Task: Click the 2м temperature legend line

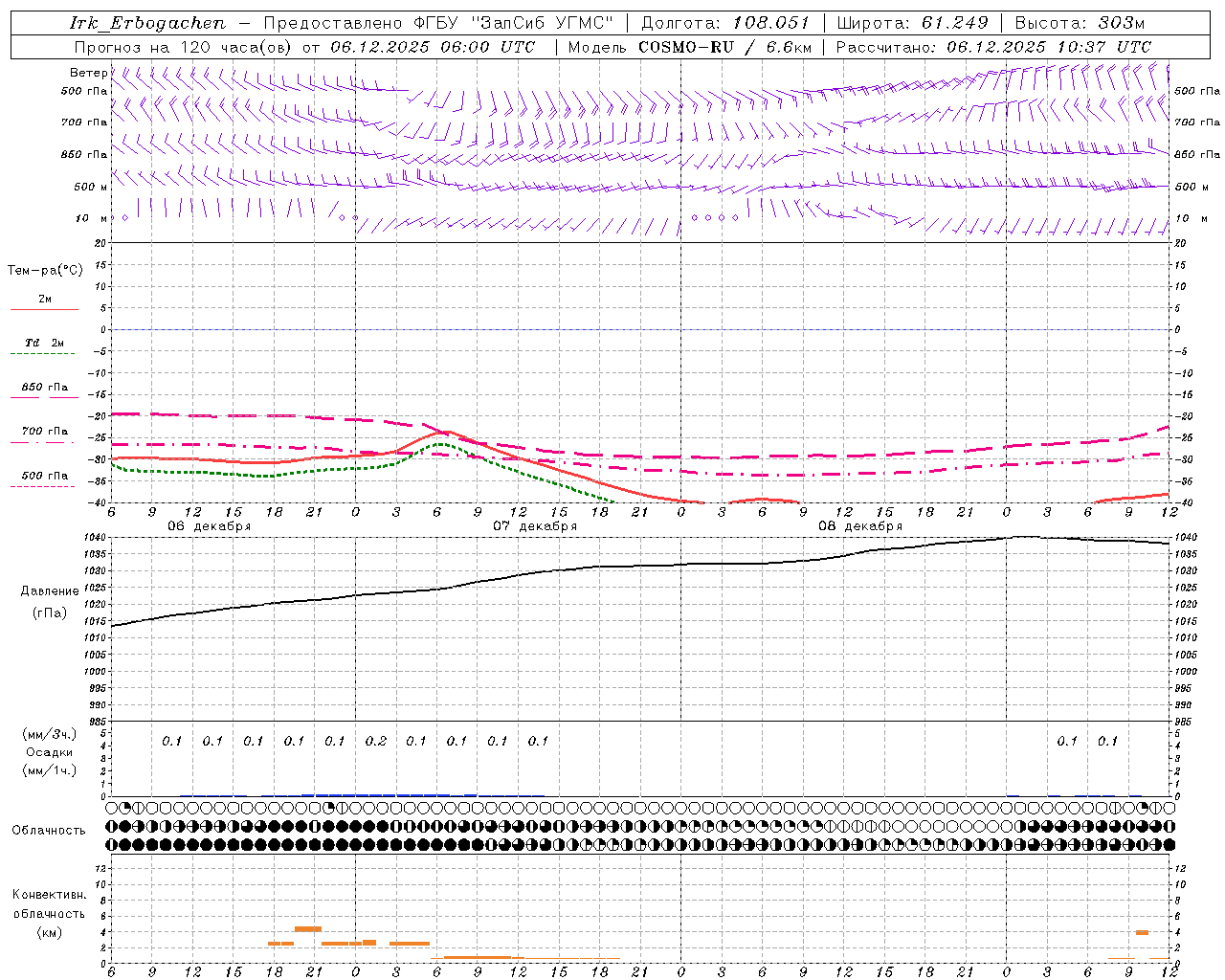Action: tap(44, 309)
